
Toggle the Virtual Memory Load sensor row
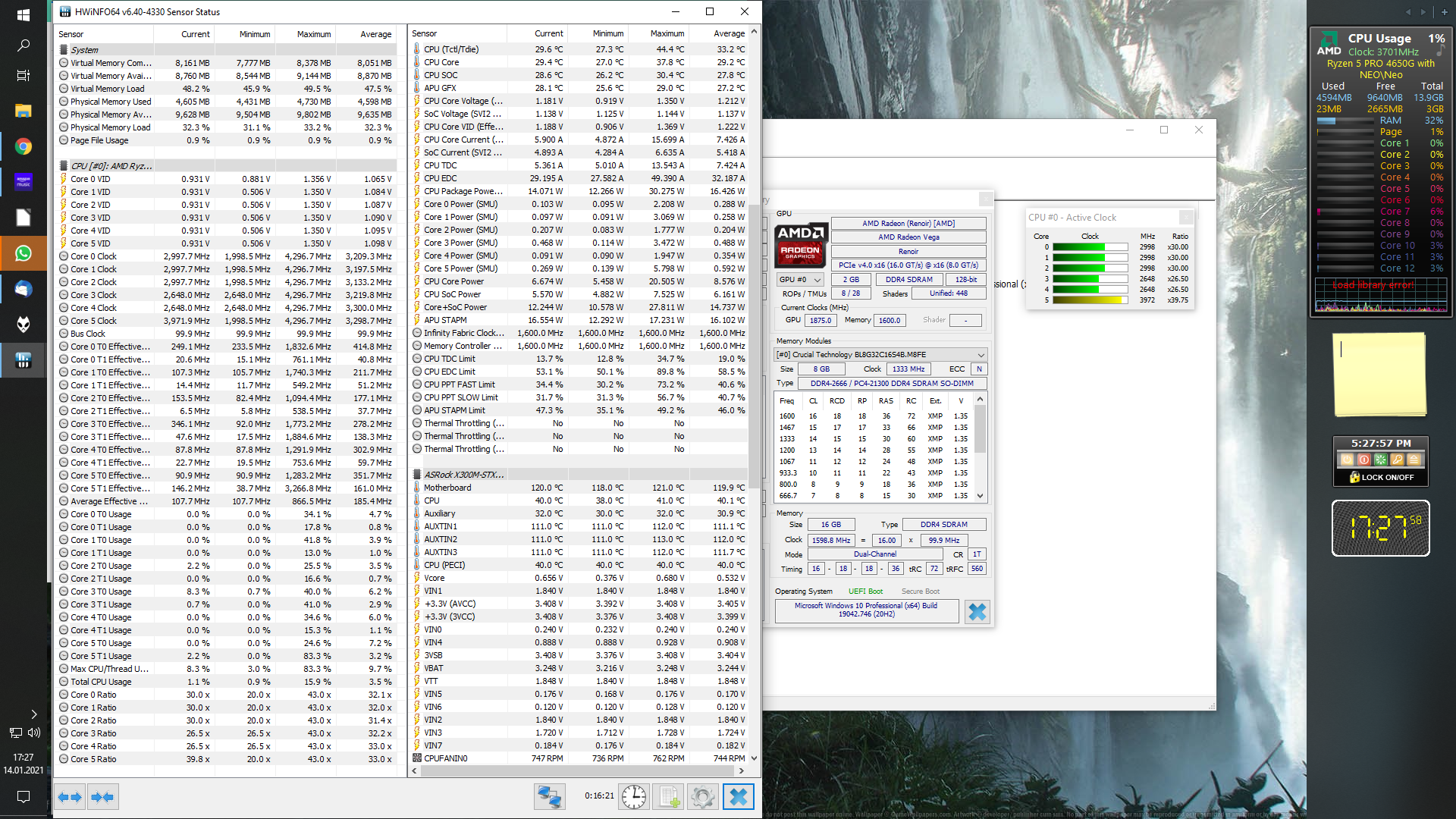107,89
